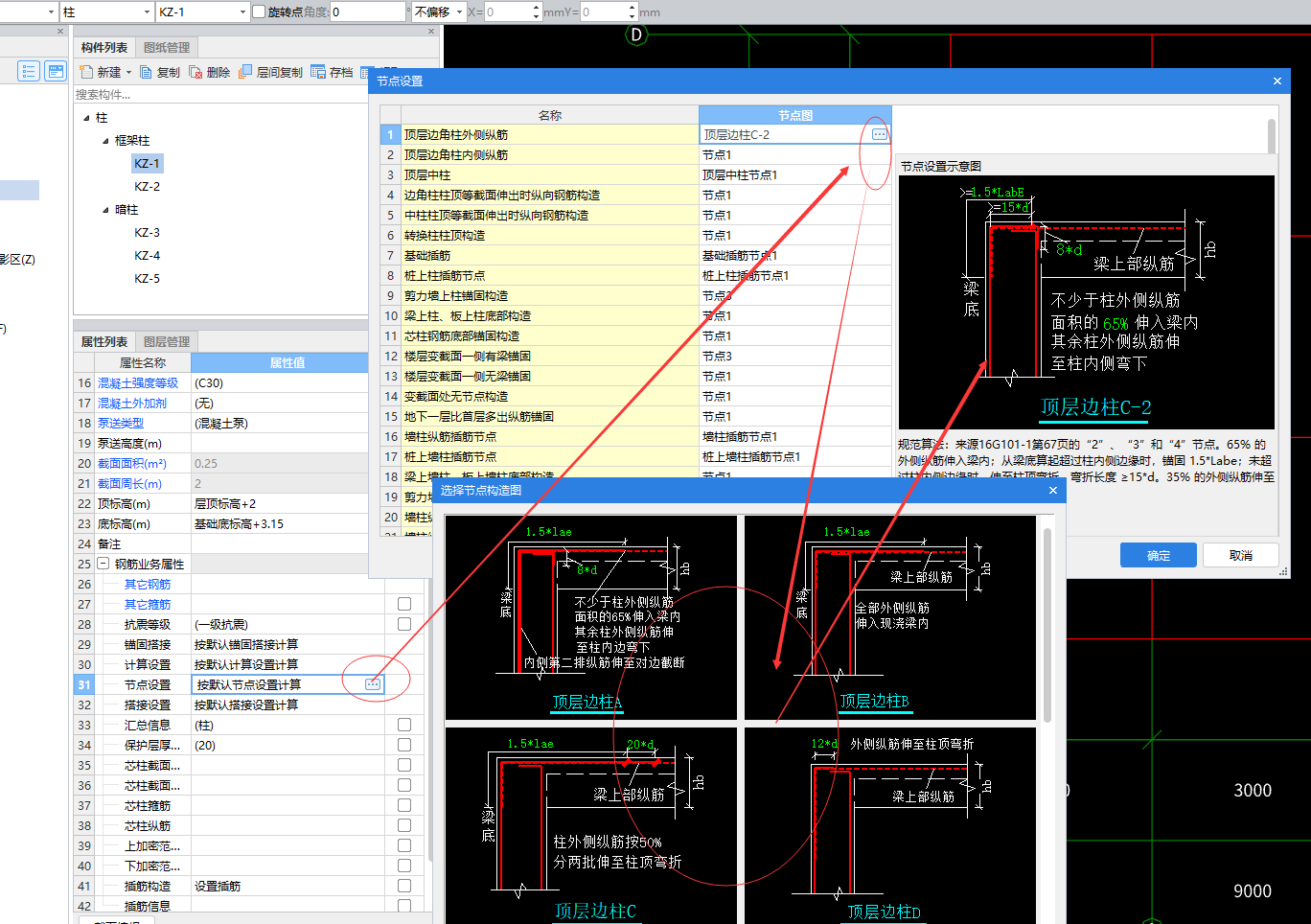Viewport: 1311px width, 924px height.
Task: Check the box on 芯柱纵筋 row
Action: point(404,825)
